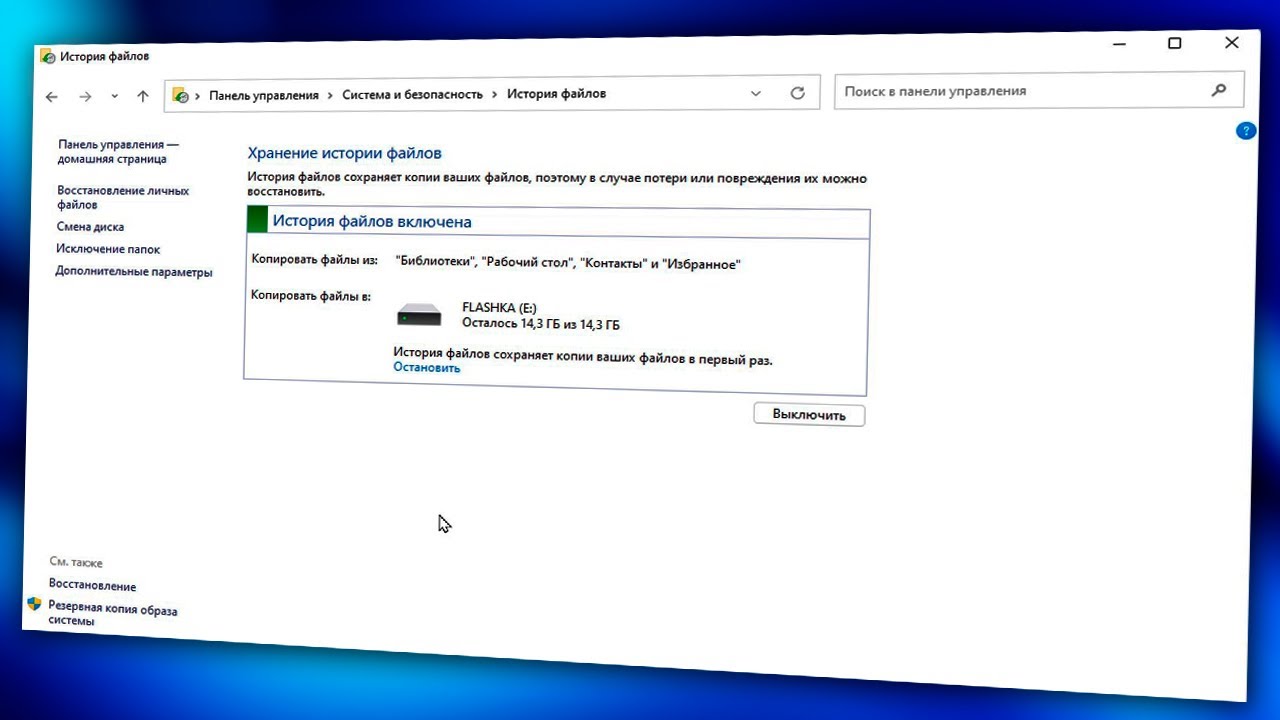Click Остановить link
The image size is (1280, 720).
(427, 367)
